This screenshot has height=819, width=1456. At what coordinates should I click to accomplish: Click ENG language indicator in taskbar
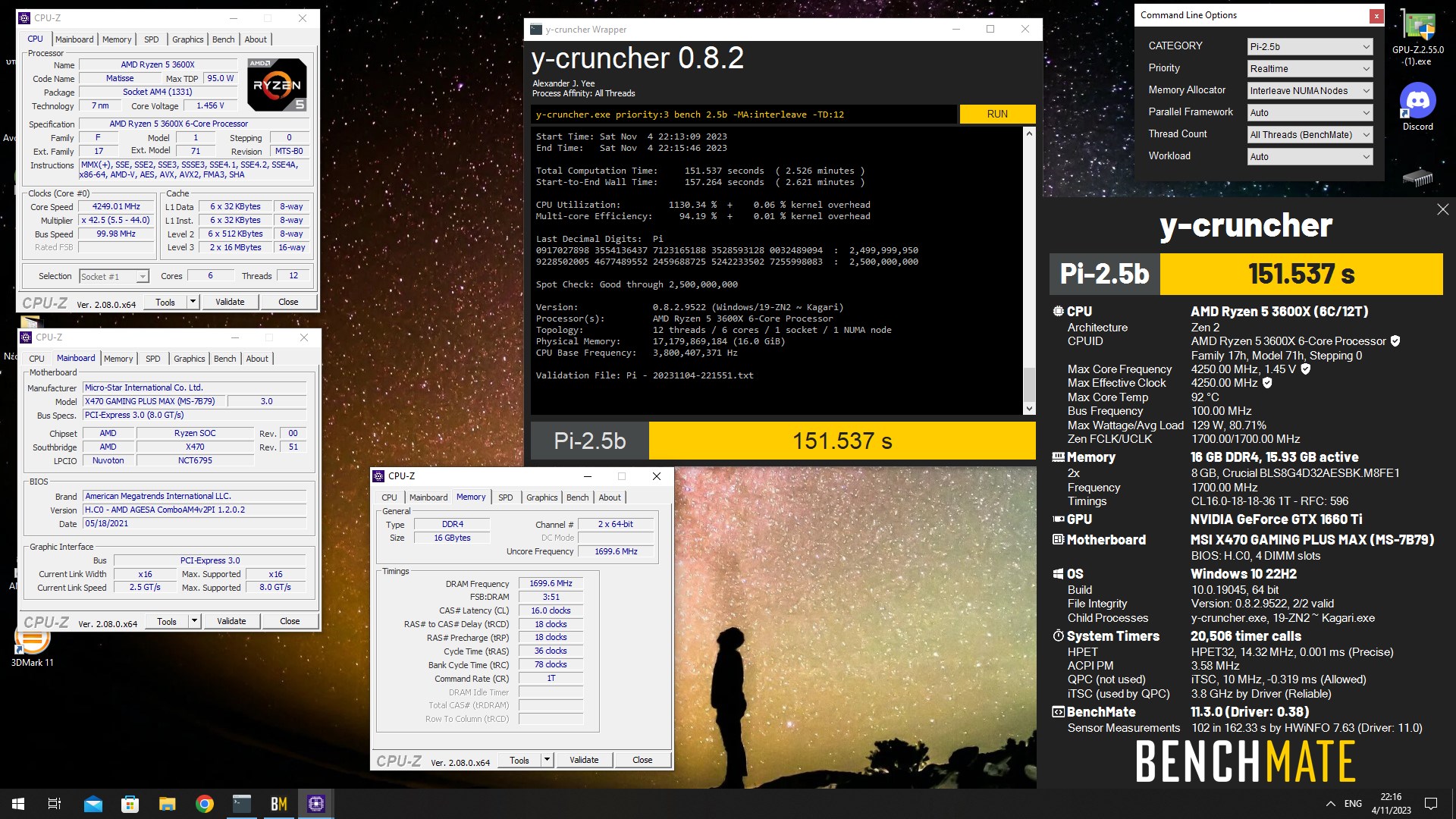point(1353,804)
